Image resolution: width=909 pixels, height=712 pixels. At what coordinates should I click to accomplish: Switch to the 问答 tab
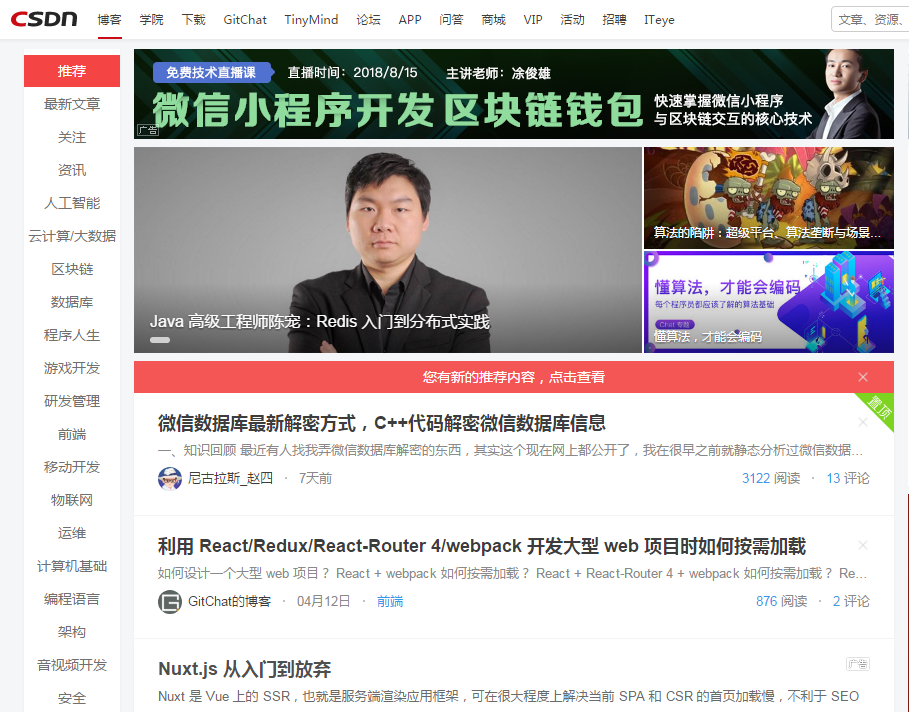[453, 19]
